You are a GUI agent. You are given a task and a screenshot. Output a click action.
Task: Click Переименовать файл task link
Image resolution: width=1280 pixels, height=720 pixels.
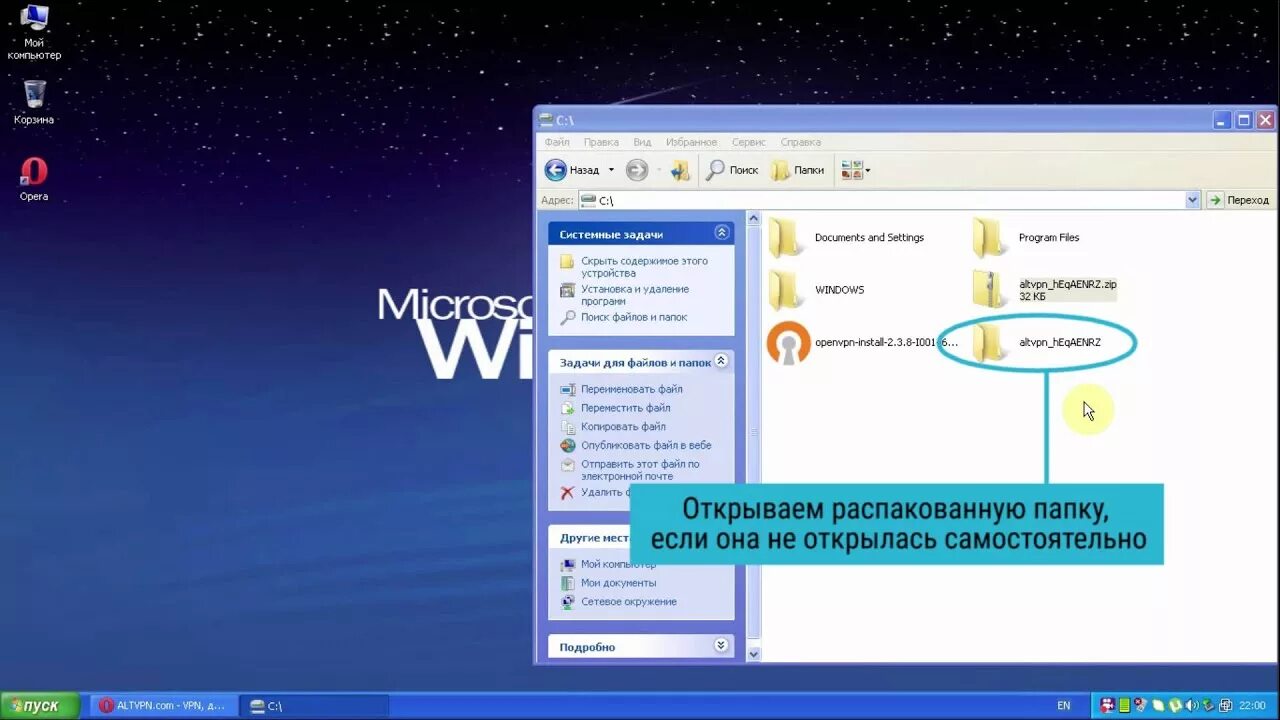pyautogui.click(x=631, y=389)
